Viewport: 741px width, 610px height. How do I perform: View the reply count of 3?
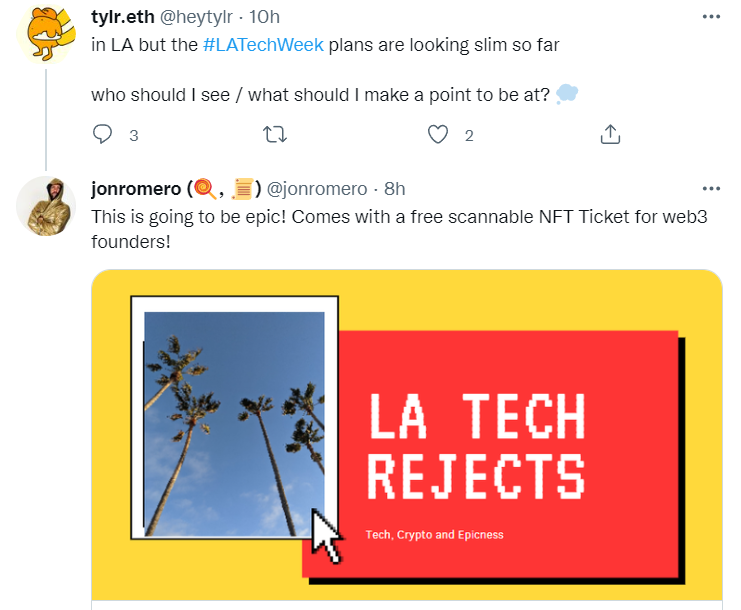(133, 135)
